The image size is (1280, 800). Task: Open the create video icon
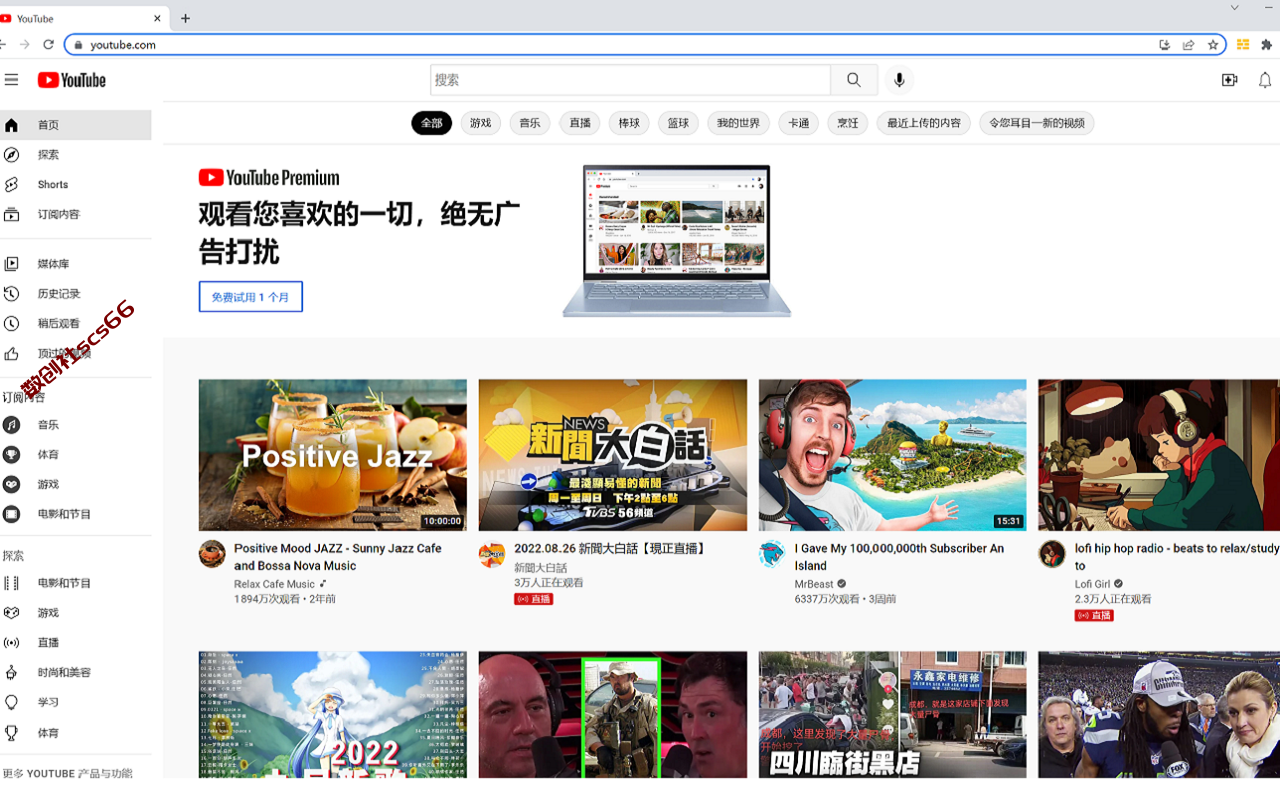pyautogui.click(x=1230, y=80)
